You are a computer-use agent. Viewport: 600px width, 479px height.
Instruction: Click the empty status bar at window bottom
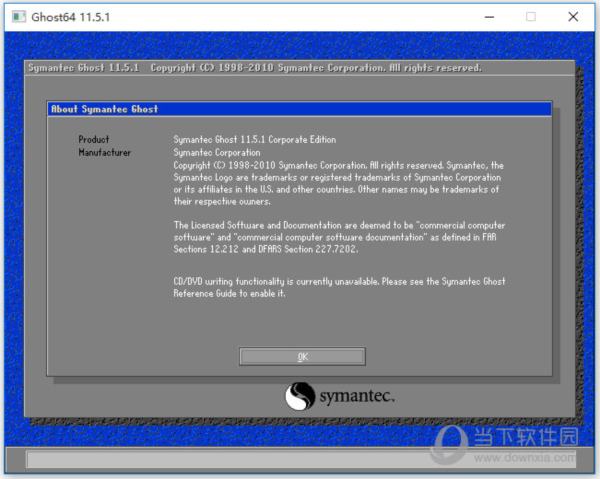pyautogui.click(x=301, y=459)
